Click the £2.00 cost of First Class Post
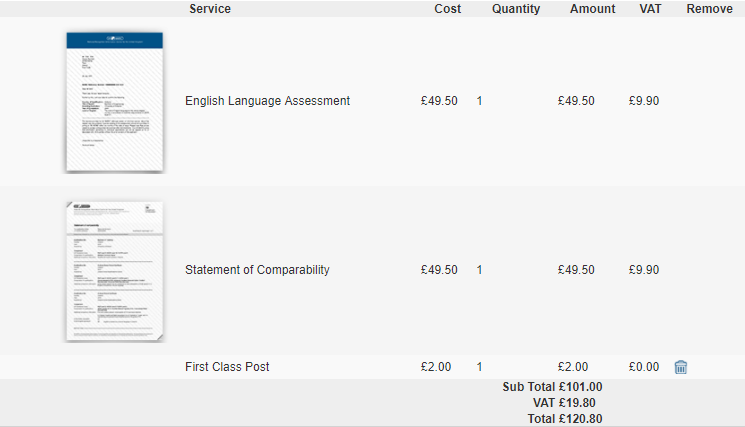The image size is (745, 427). click(436, 367)
